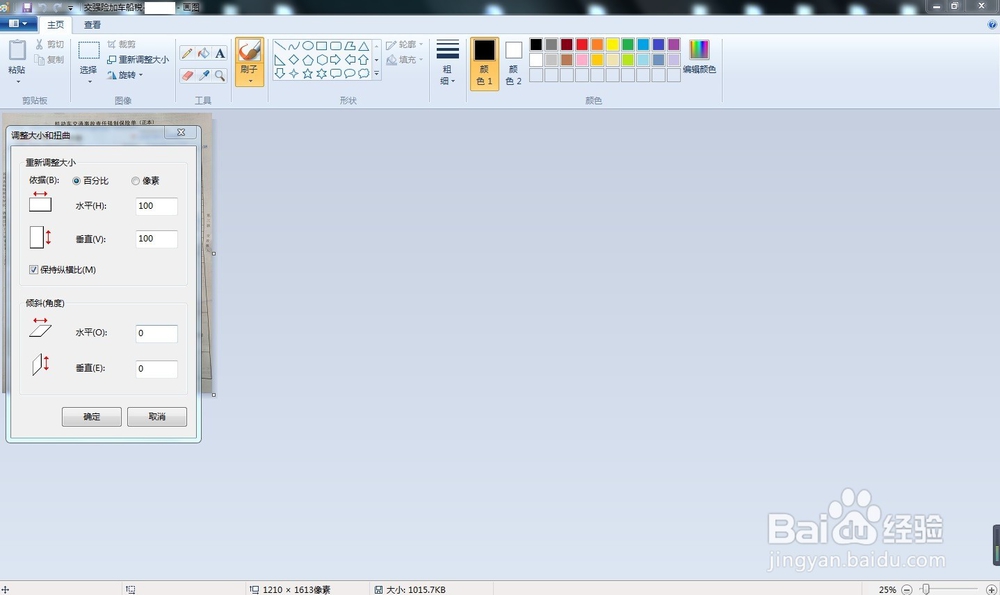Click the Cancel (取消) button

[x=157, y=416]
